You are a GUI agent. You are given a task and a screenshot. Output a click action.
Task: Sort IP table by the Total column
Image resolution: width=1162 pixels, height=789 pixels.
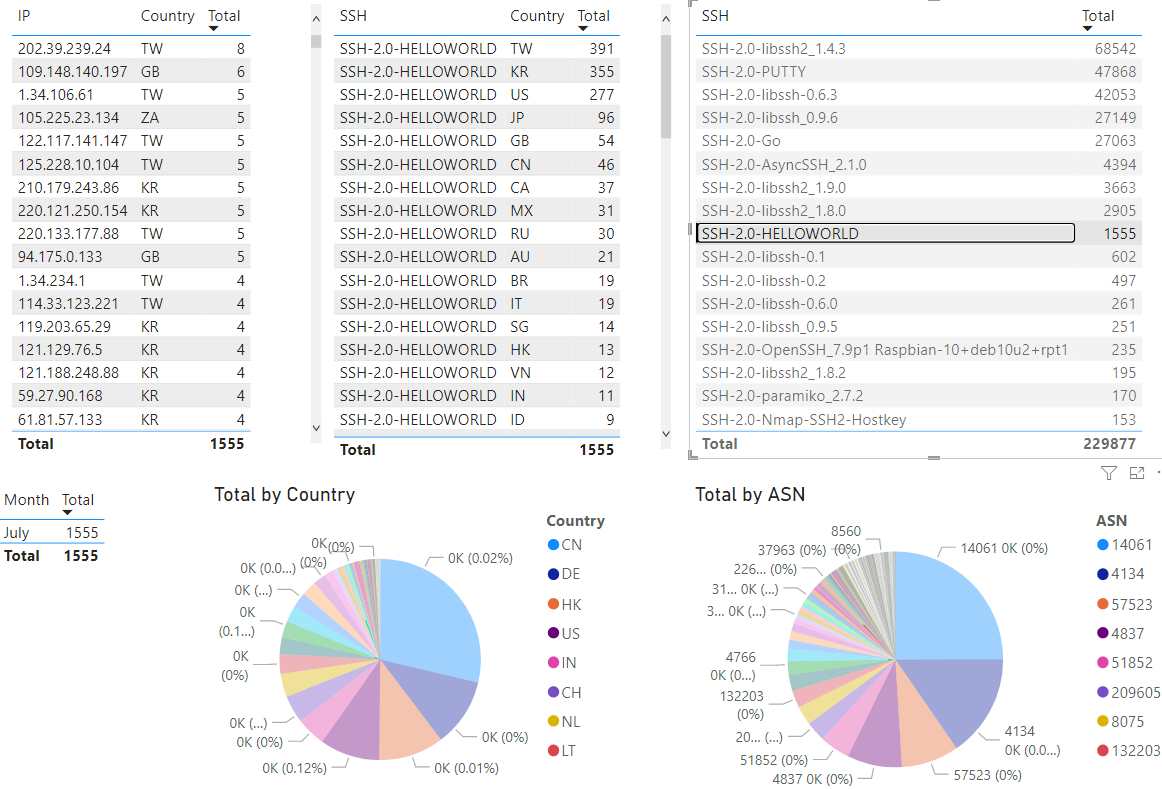(223, 16)
